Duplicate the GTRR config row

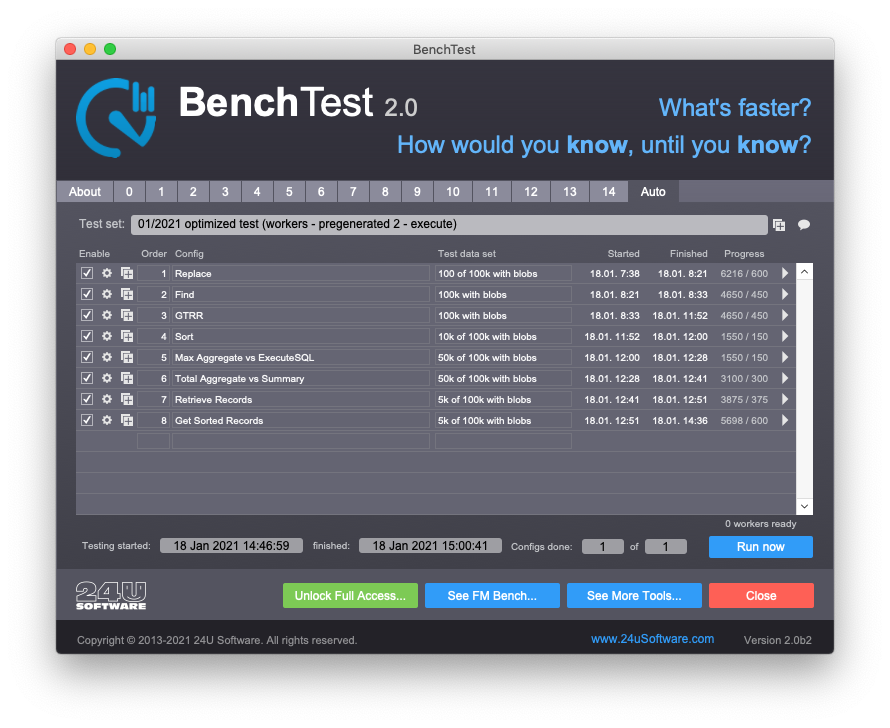coord(127,315)
